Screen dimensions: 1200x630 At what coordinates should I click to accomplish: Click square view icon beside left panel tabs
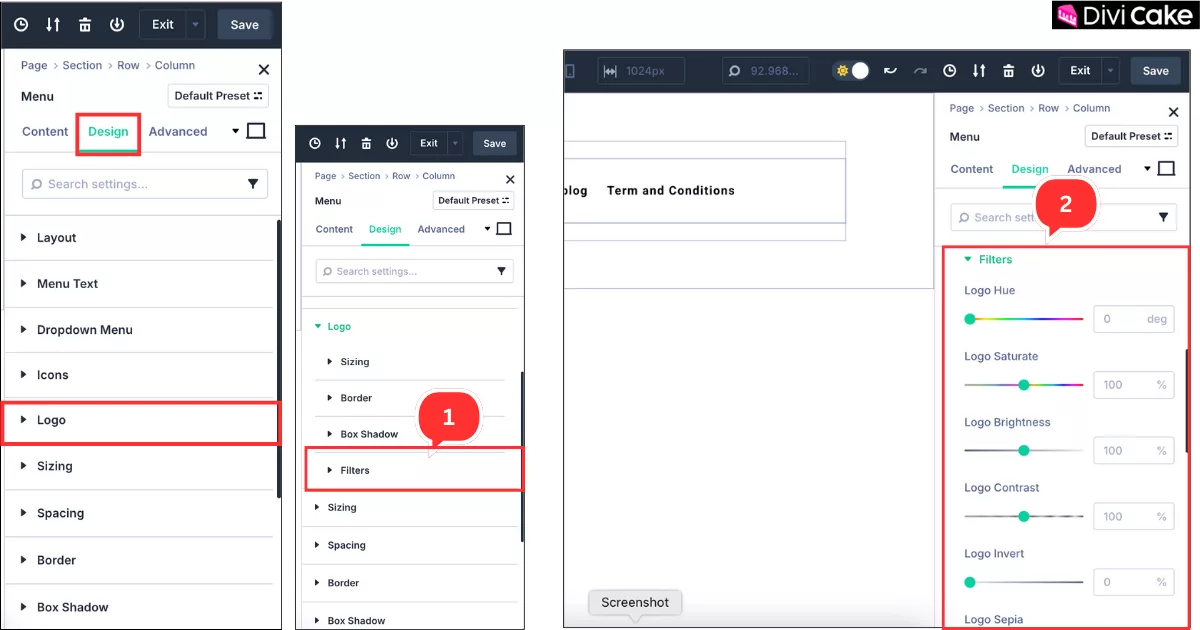point(256,131)
